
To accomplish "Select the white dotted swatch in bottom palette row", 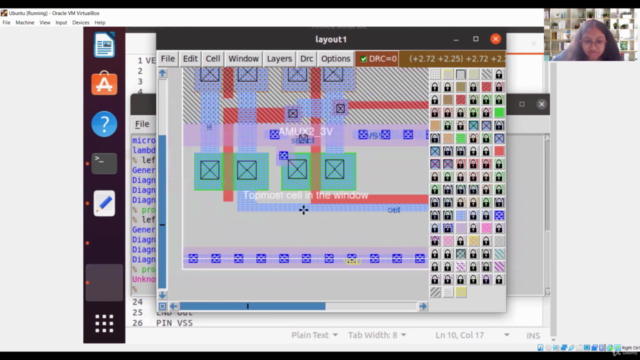I will [x=448, y=292].
